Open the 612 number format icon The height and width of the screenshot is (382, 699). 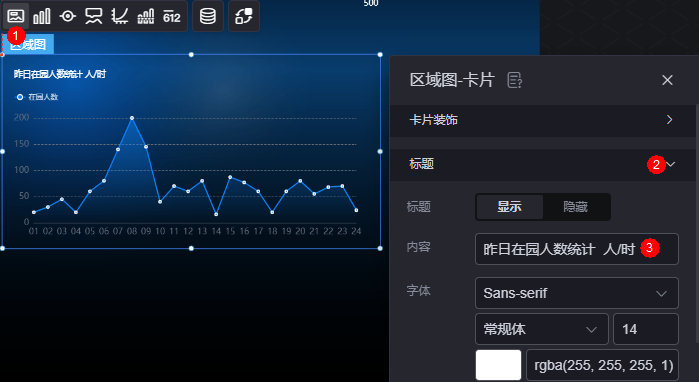click(x=172, y=16)
